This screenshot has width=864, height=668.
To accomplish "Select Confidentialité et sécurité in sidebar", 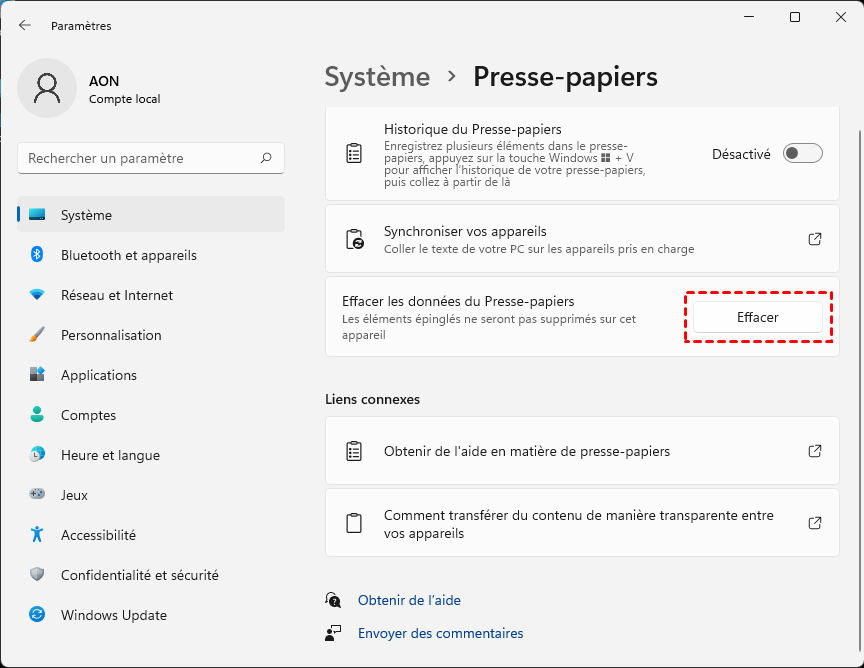I will [x=139, y=575].
